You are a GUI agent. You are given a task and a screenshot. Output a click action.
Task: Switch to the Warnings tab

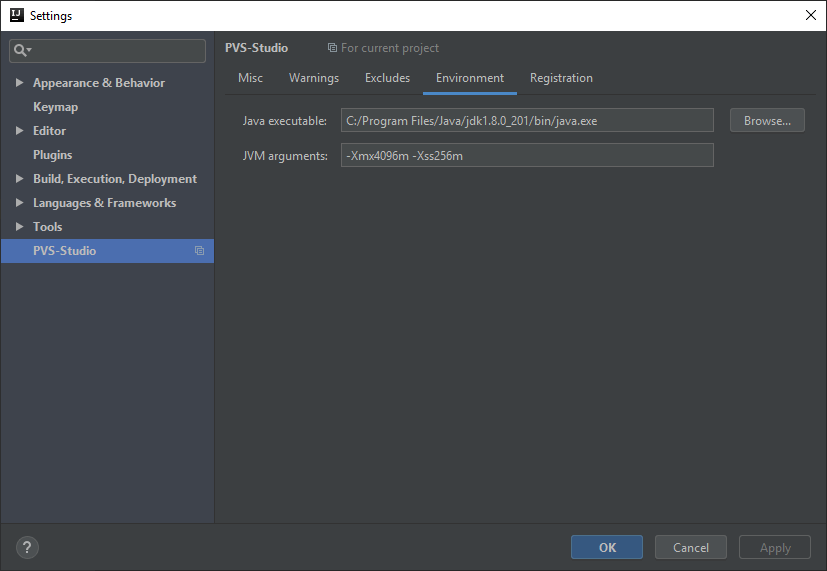[x=314, y=78]
